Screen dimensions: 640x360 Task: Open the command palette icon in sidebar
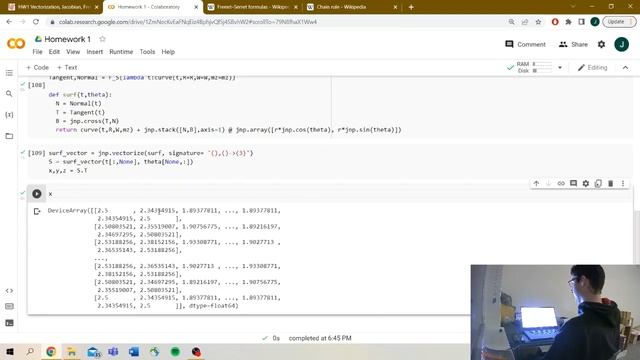9,306
